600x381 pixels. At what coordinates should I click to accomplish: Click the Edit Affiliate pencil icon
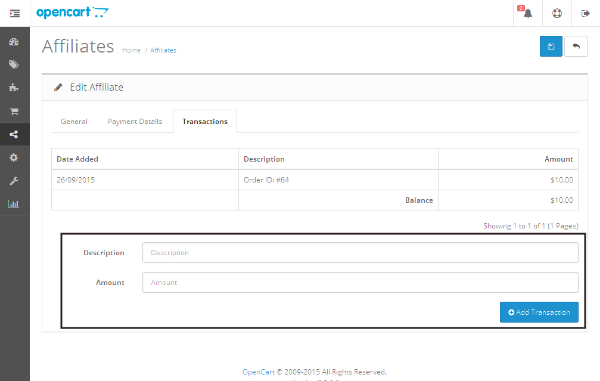click(x=58, y=87)
